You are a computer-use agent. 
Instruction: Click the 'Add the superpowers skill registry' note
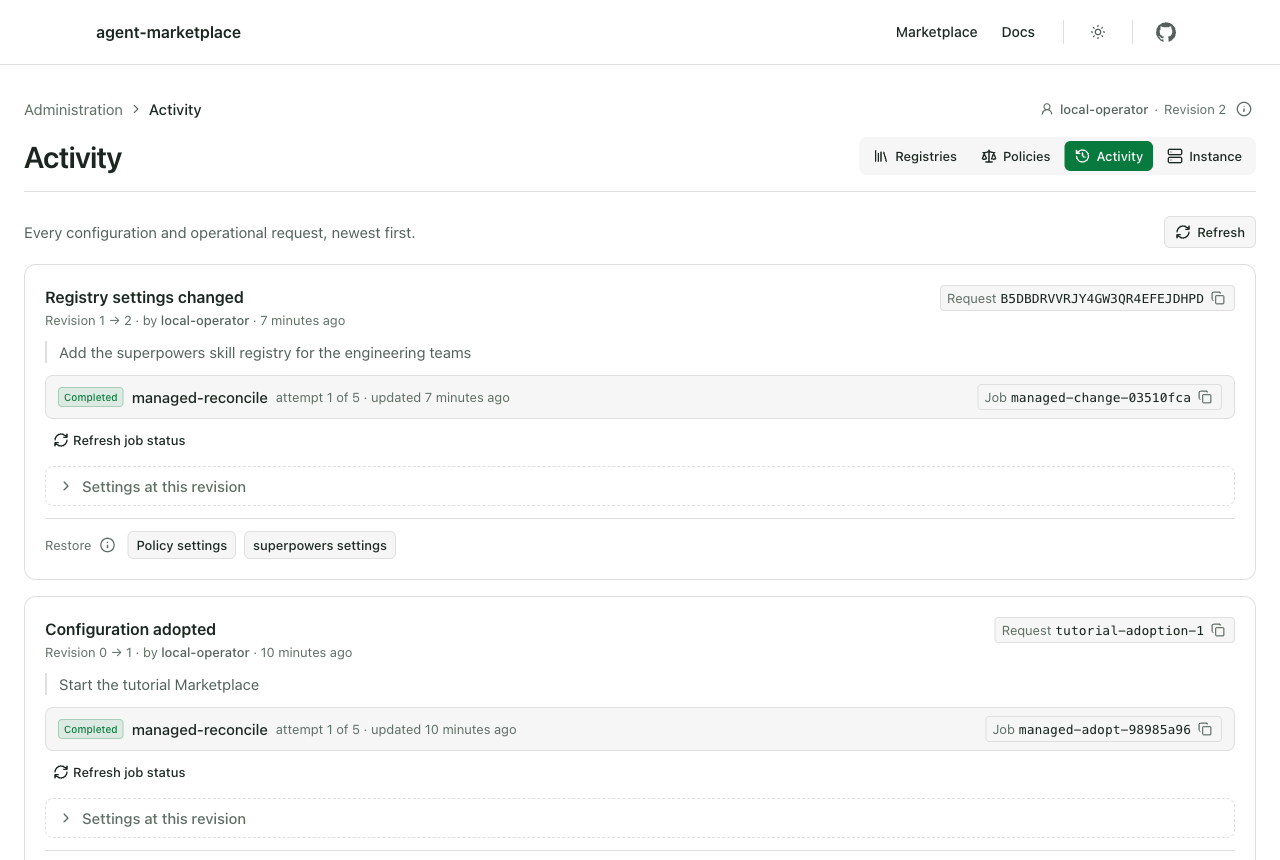265,352
